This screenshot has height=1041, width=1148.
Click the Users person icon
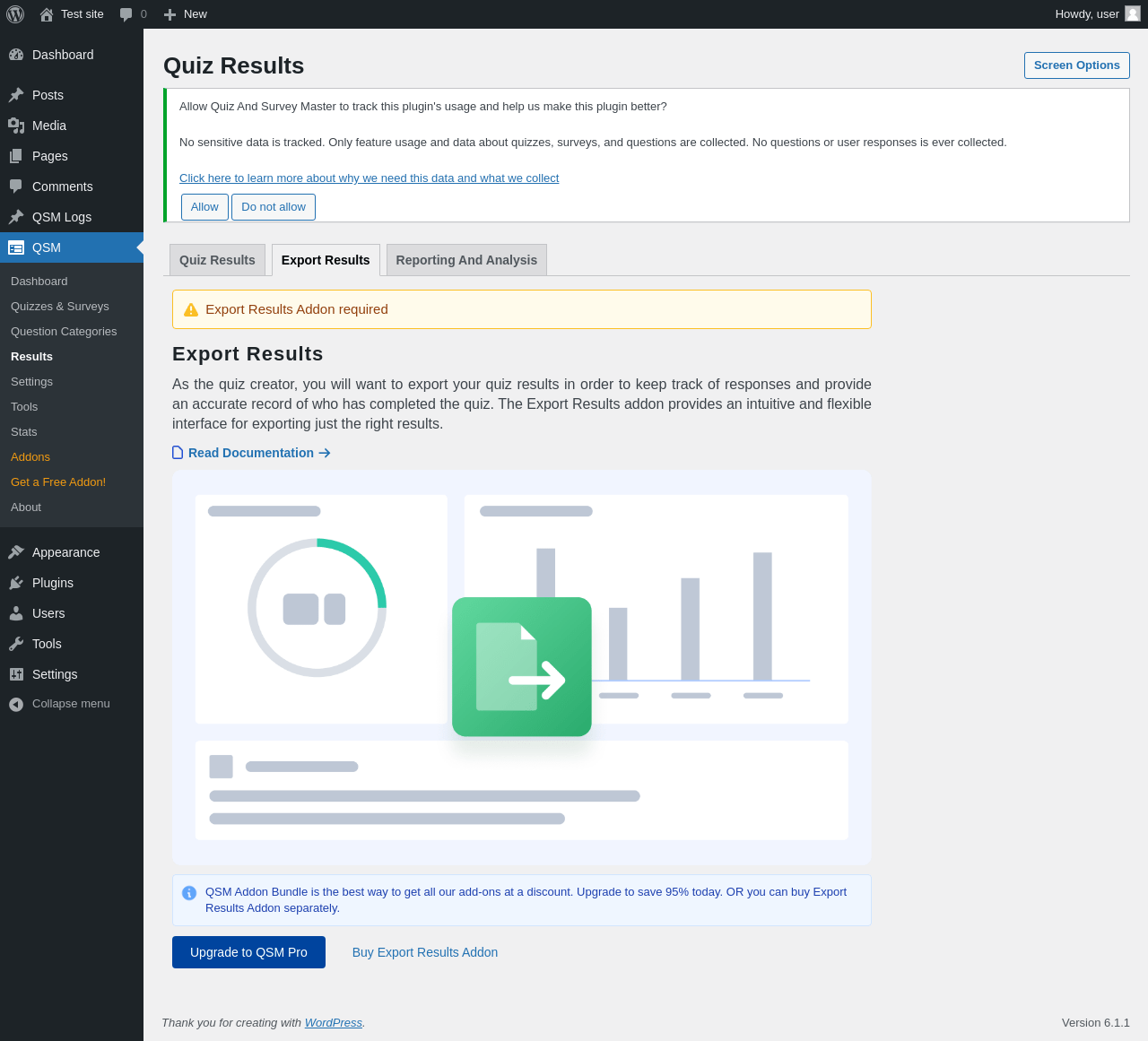(16, 613)
